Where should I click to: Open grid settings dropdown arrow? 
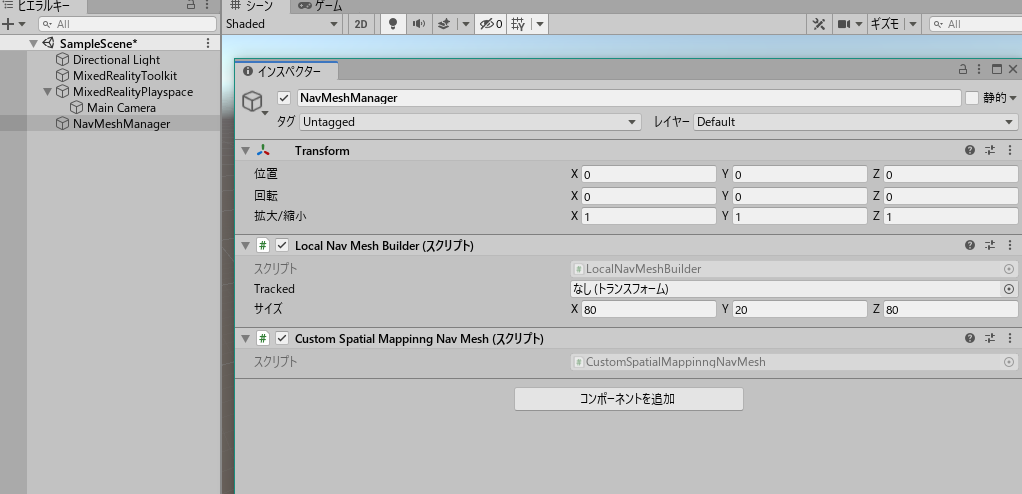pos(540,24)
